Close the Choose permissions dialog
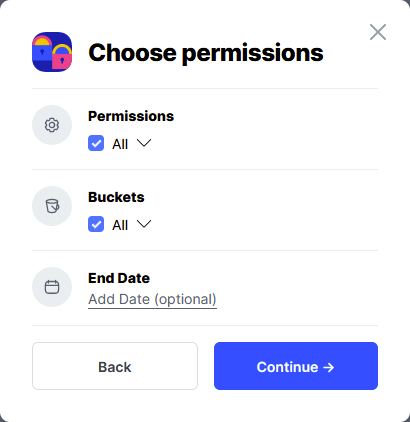This screenshot has height=422, width=410. click(378, 32)
